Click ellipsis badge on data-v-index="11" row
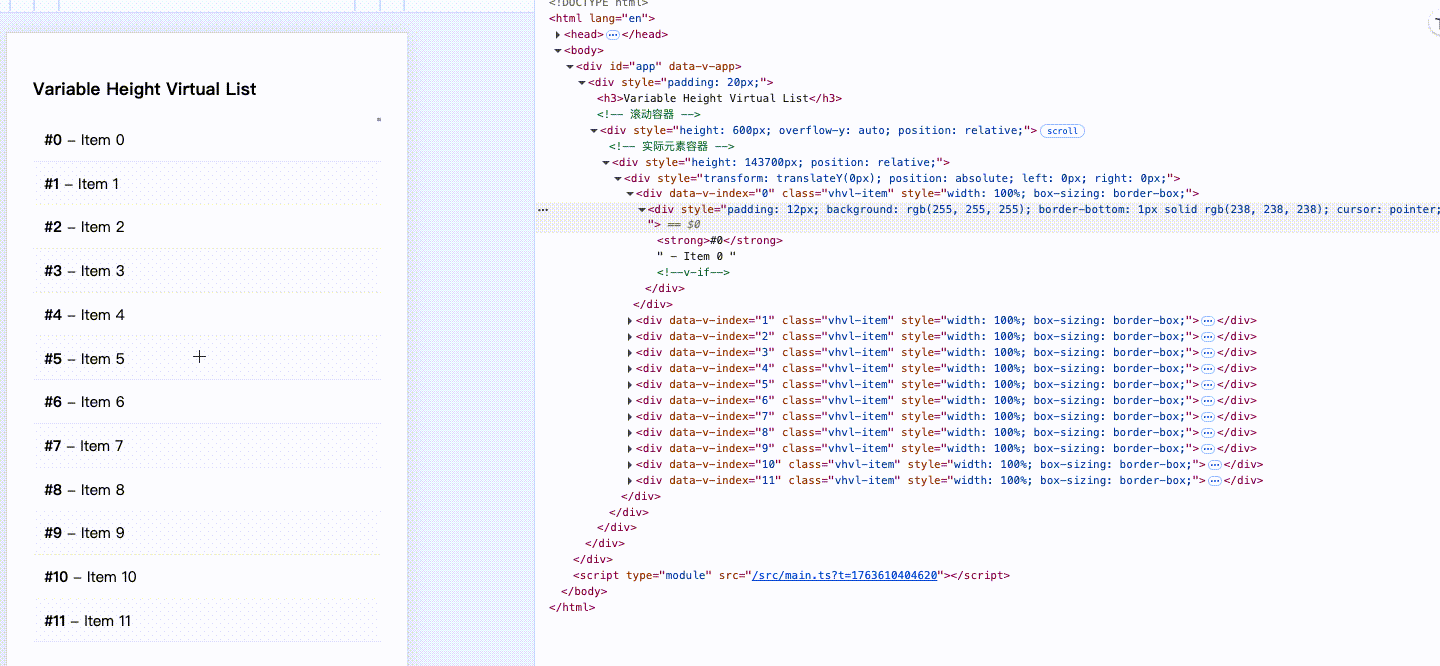Viewport: 1440px width, 666px height. (1215, 481)
